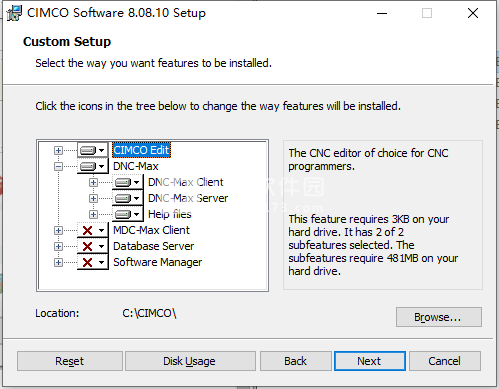This screenshot has height=389, width=499.
Task: Collapse the DNC-Max tree node
Action: [58, 166]
